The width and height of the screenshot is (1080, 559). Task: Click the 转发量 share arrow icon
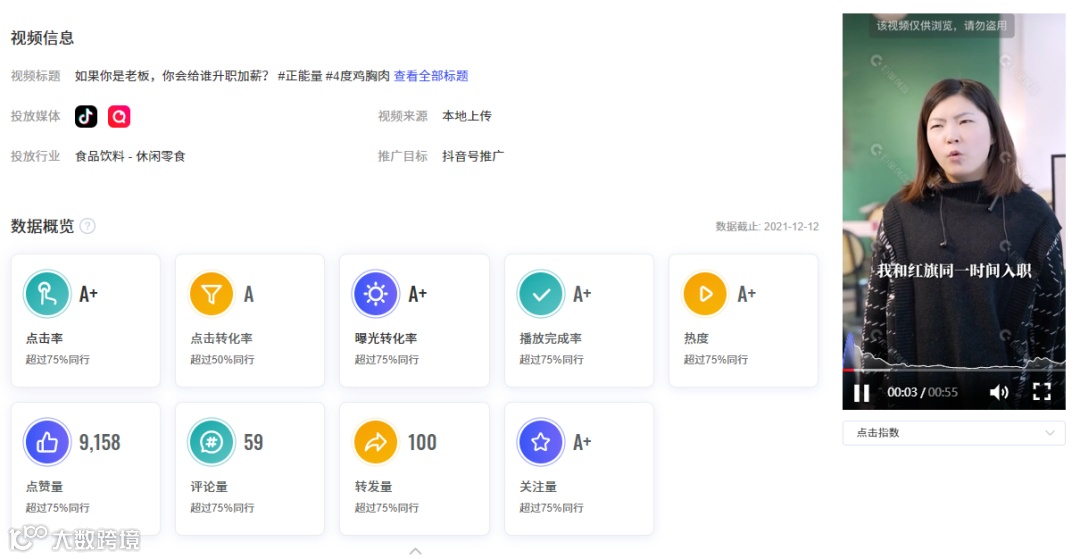coord(376,442)
